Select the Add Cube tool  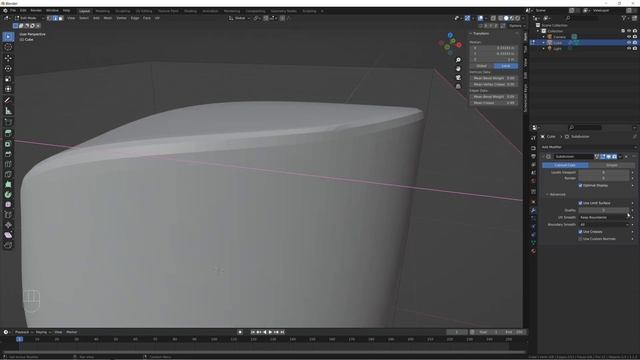tap(8, 122)
